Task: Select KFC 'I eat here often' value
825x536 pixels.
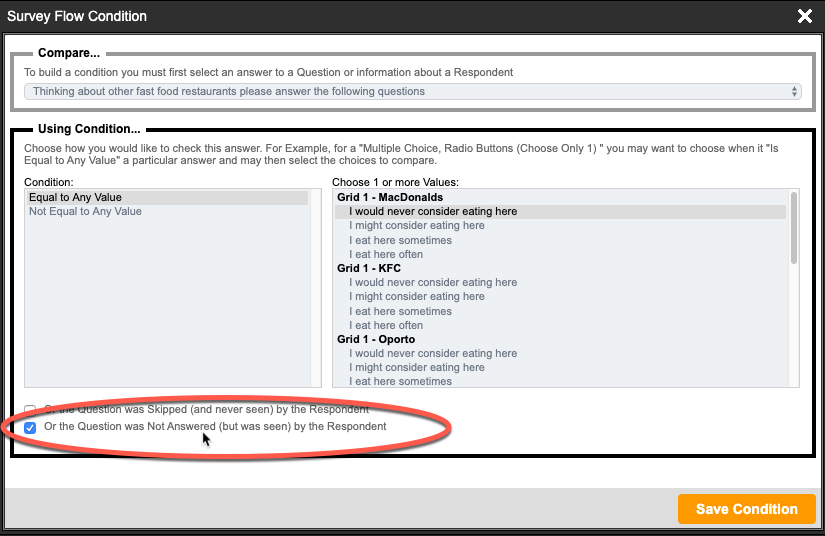Action: (x=386, y=325)
